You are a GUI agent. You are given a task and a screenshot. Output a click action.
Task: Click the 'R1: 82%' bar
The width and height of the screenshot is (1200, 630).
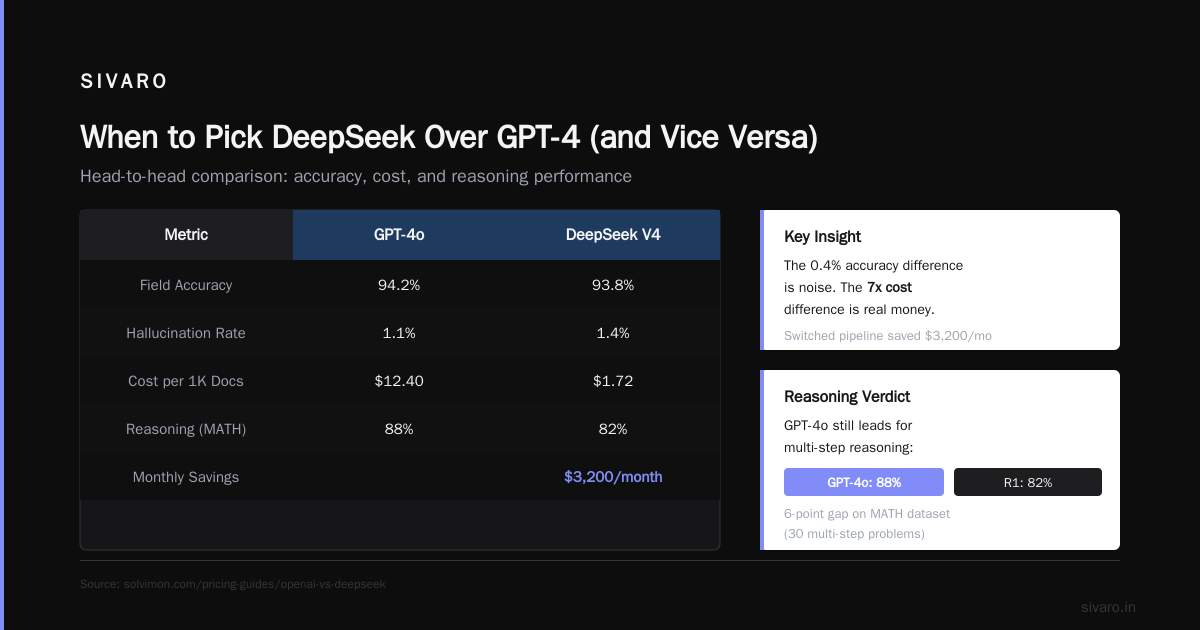1028,482
